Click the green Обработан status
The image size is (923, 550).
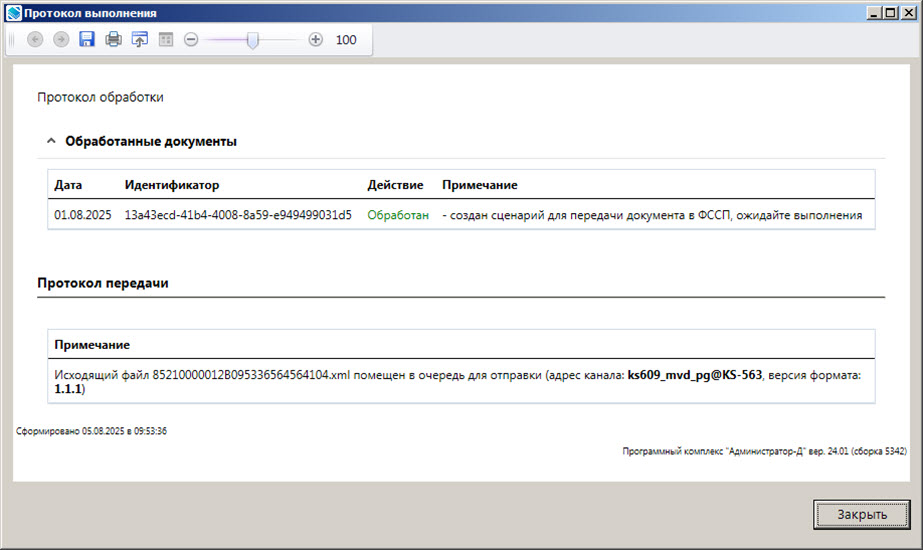click(x=398, y=215)
